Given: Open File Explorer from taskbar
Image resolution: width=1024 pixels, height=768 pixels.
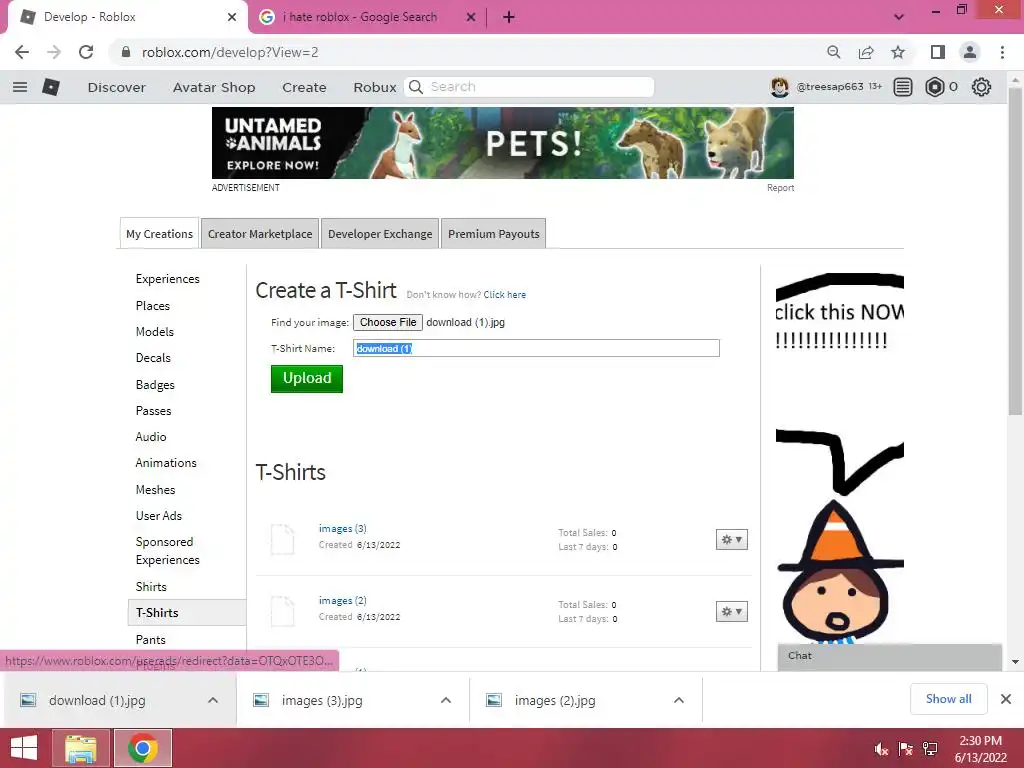Looking at the screenshot, I should pos(81,748).
